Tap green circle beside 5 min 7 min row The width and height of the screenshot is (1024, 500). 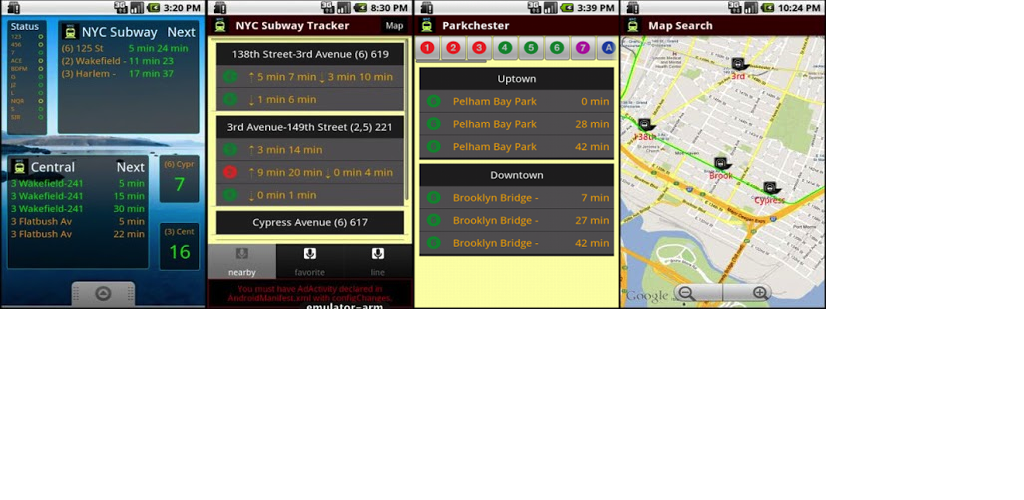point(229,77)
